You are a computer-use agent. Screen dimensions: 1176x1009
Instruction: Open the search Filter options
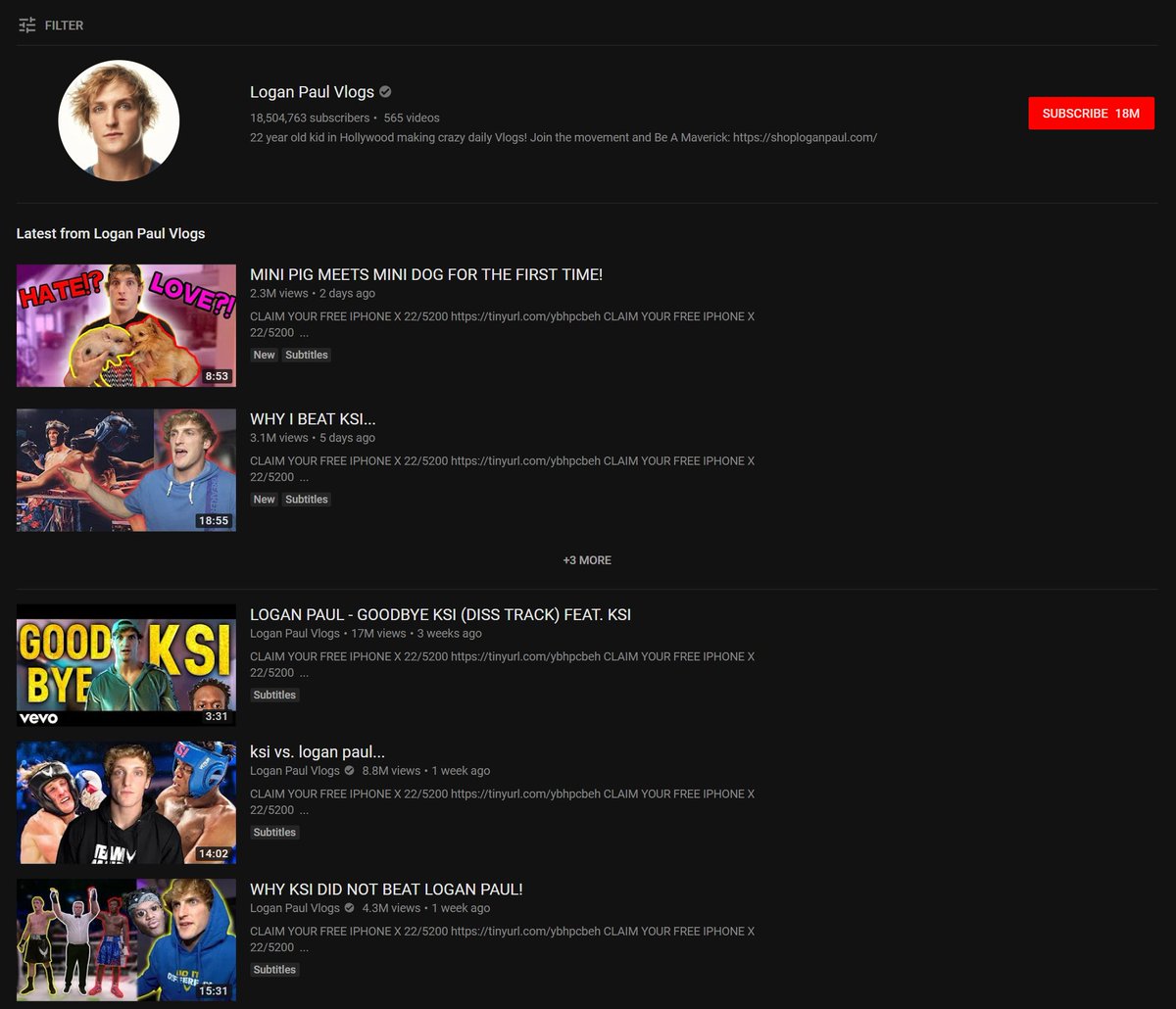tap(51, 25)
